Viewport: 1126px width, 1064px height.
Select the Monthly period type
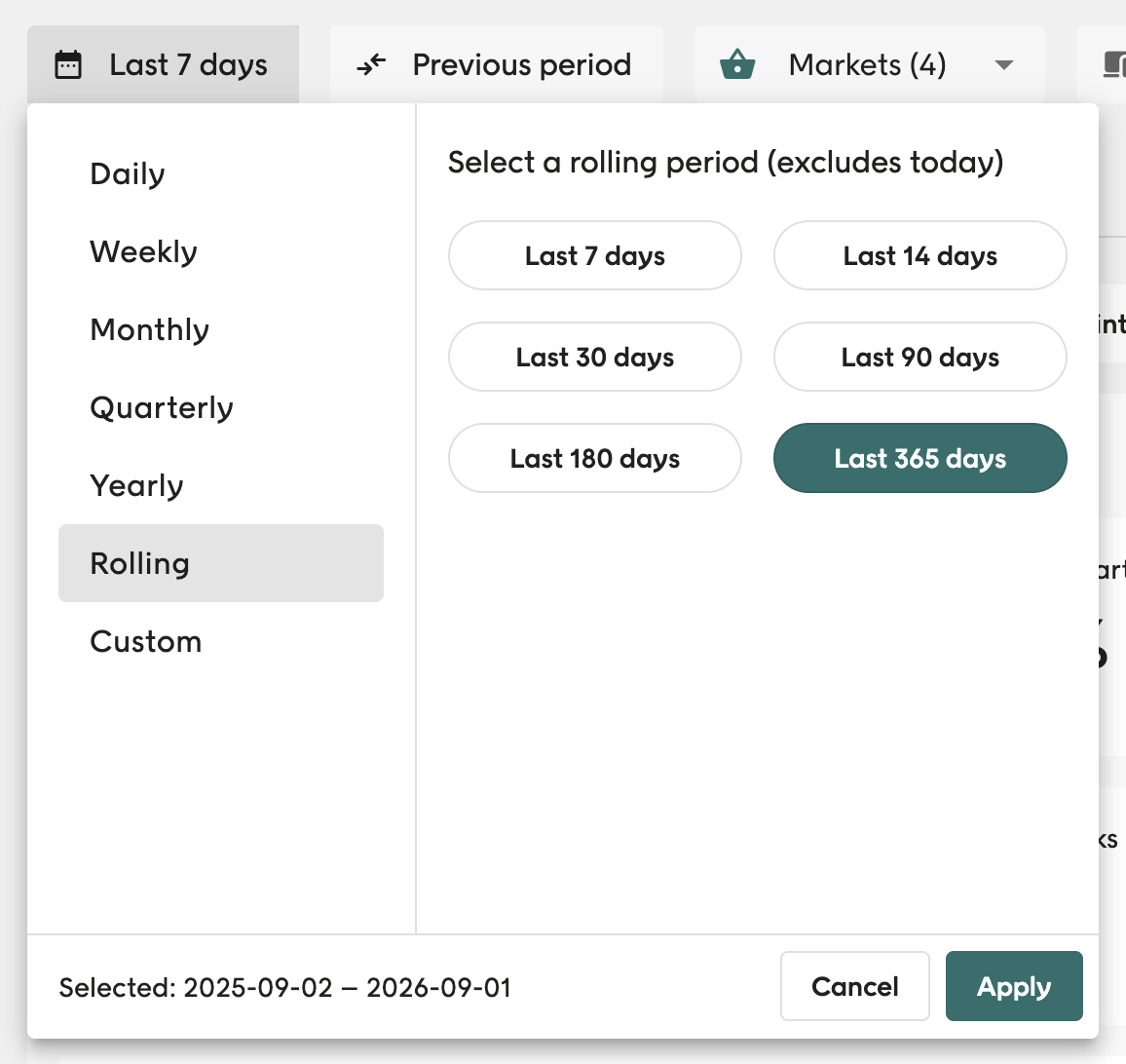tap(221, 329)
